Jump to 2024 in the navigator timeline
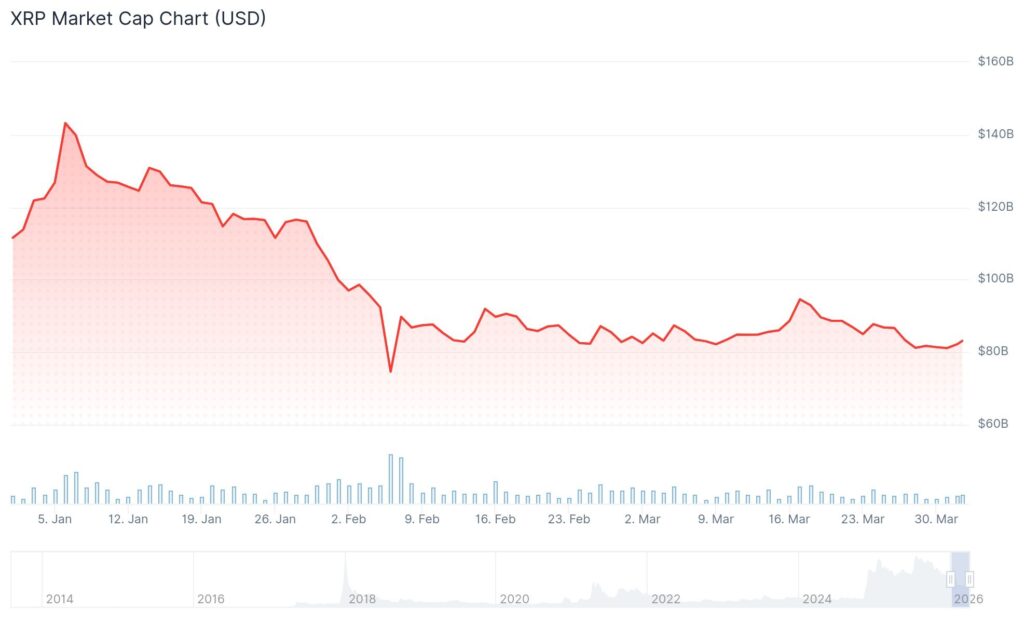1024x623 pixels. (817, 599)
